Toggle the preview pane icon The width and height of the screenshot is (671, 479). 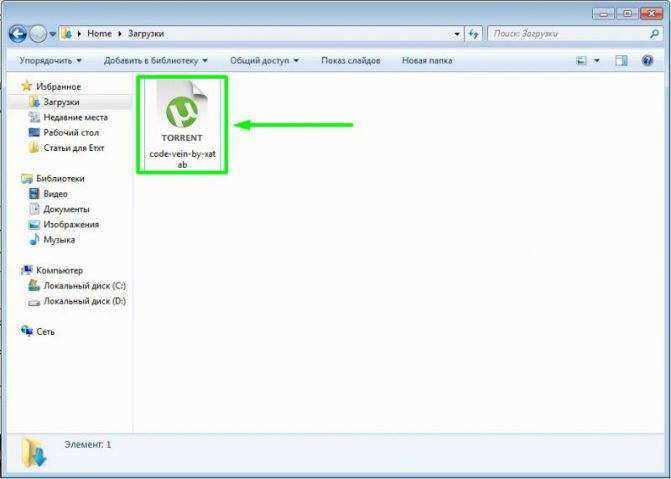click(x=621, y=61)
